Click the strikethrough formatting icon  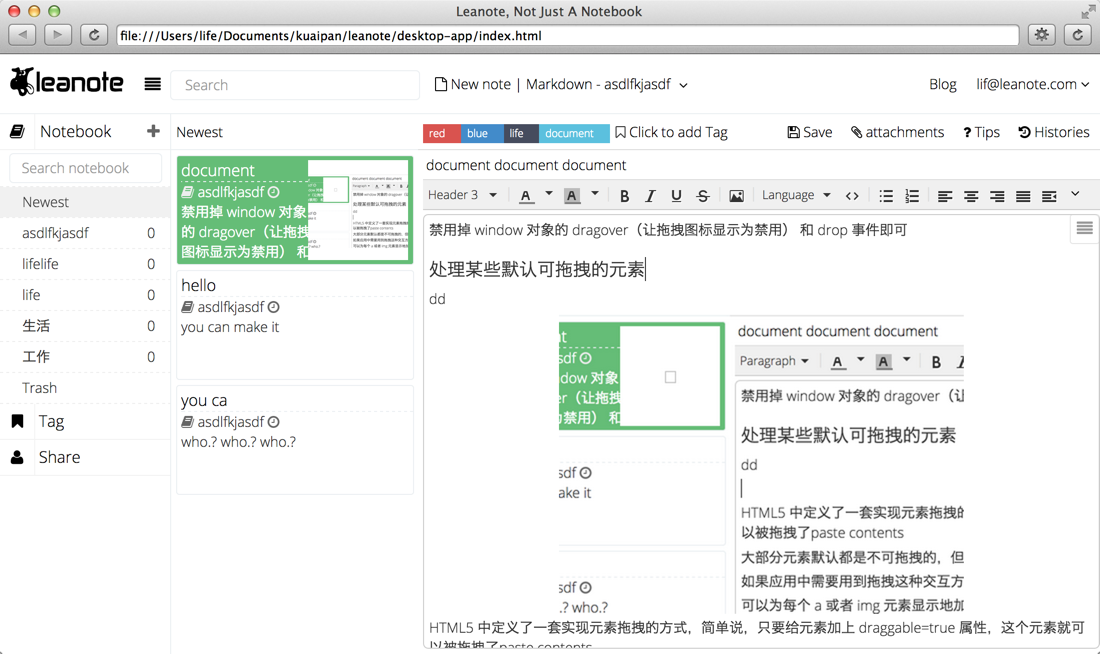pos(702,196)
